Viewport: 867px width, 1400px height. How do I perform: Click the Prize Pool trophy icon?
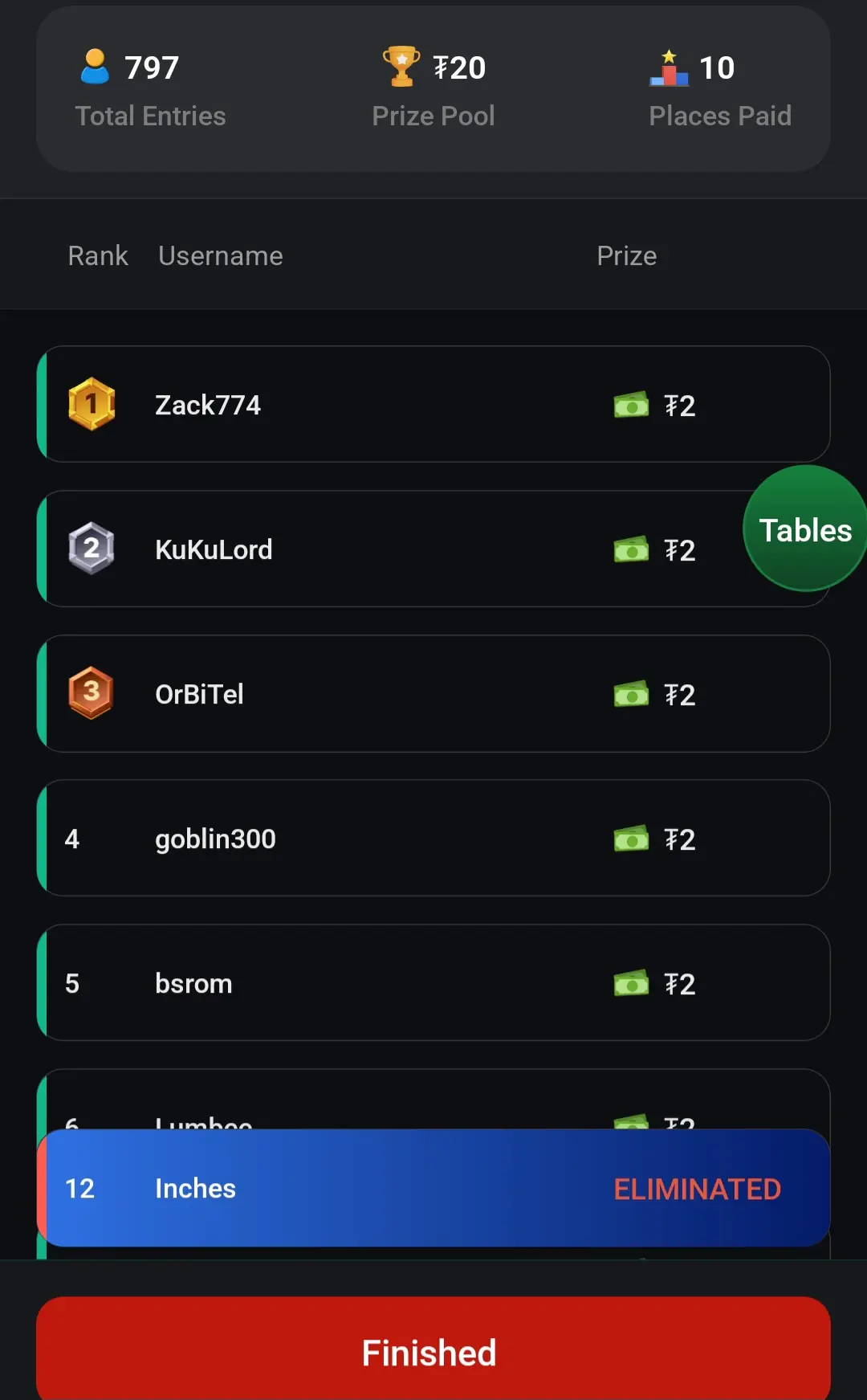(x=401, y=66)
